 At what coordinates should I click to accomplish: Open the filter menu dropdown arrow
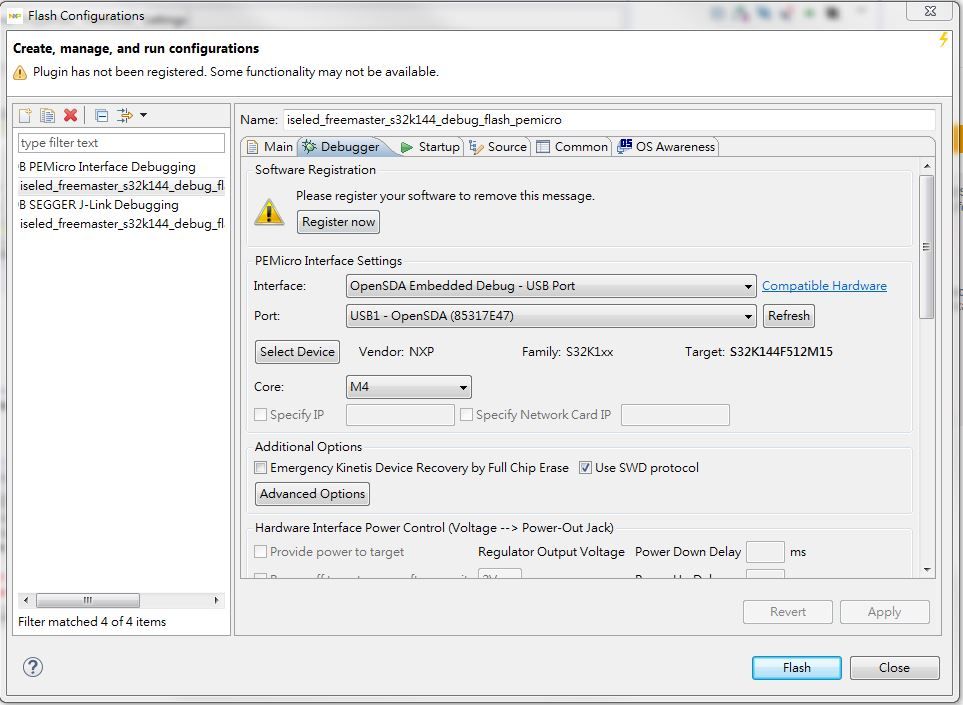pos(144,115)
